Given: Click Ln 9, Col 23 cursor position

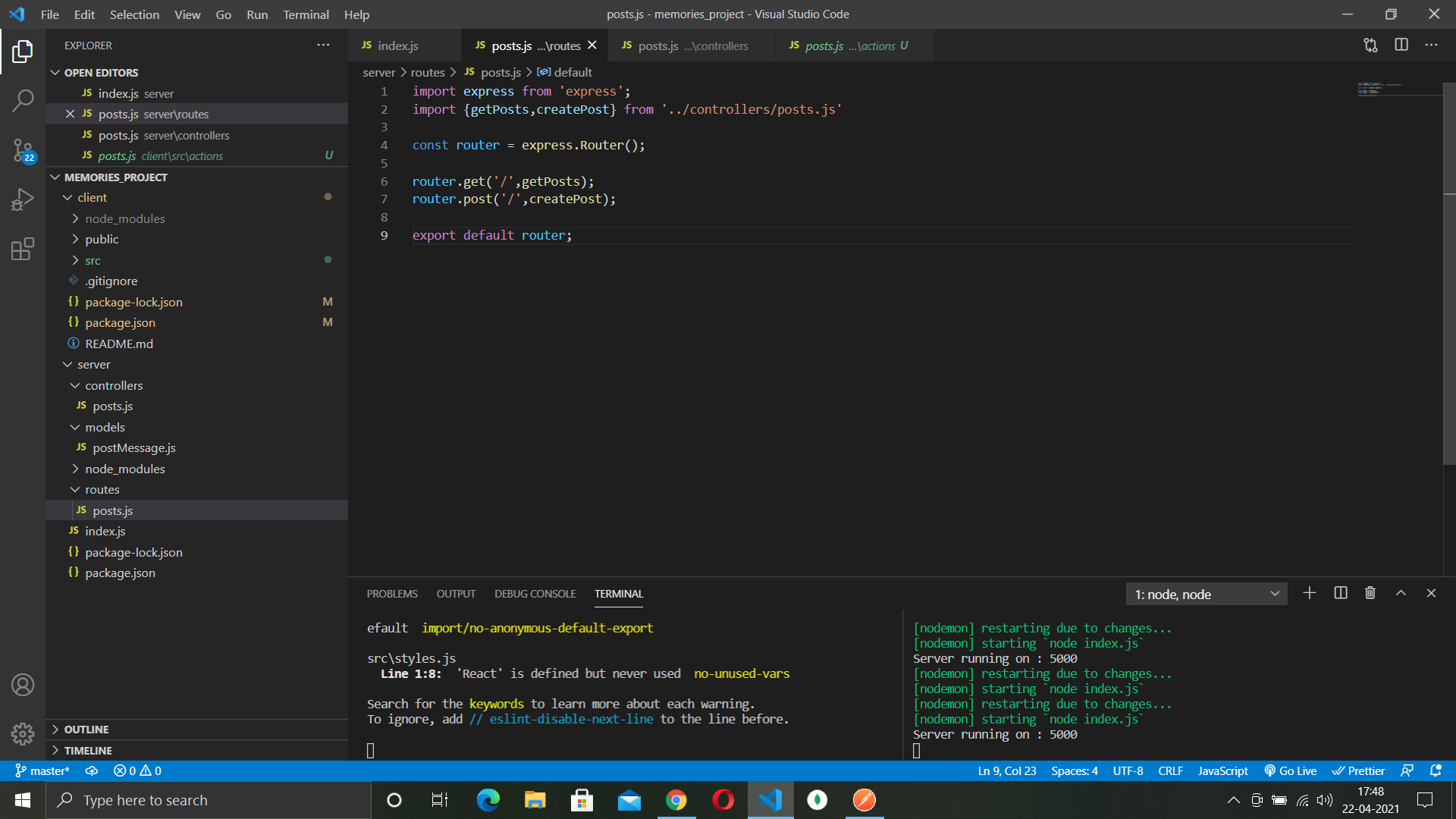Looking at the screenshot, I should point(1006,771).
